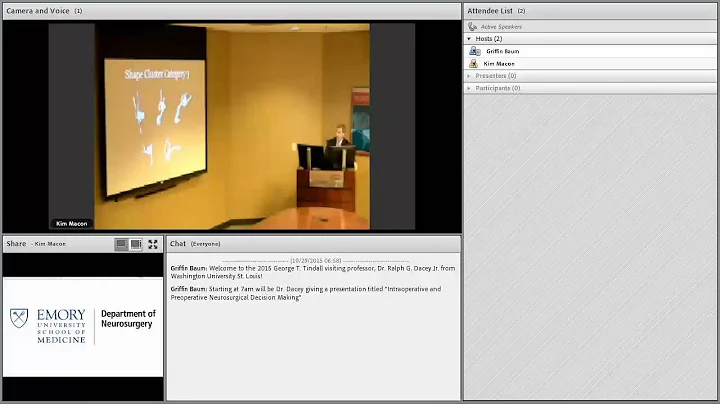The width and height of the screenshot is (720, 404).
Task: Click the '(Everyone)' chat audience label
Action: [x=205, y=244]
